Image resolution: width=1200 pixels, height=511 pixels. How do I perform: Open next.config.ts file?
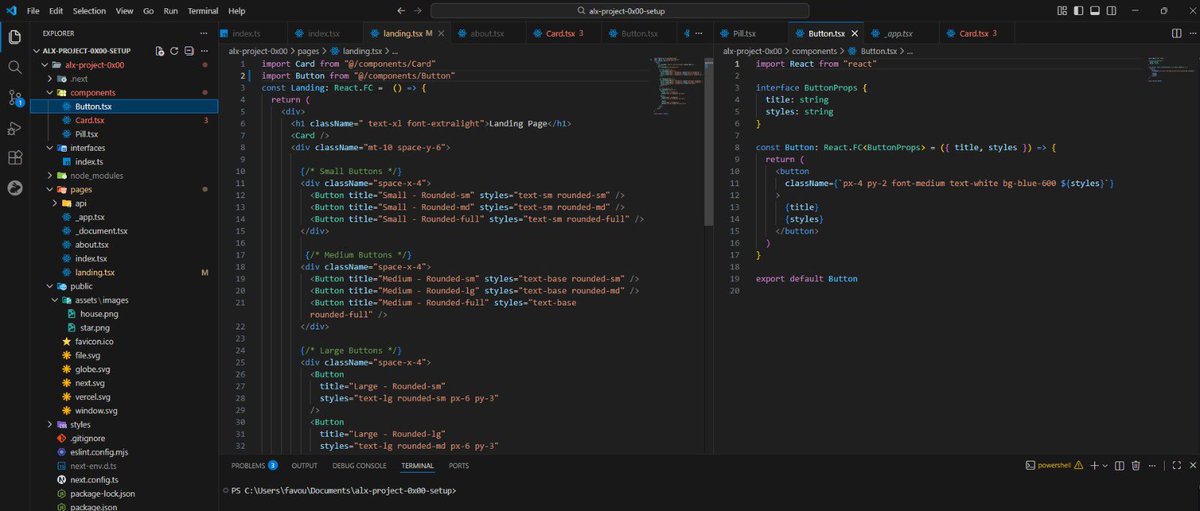[x=94, y=480]
